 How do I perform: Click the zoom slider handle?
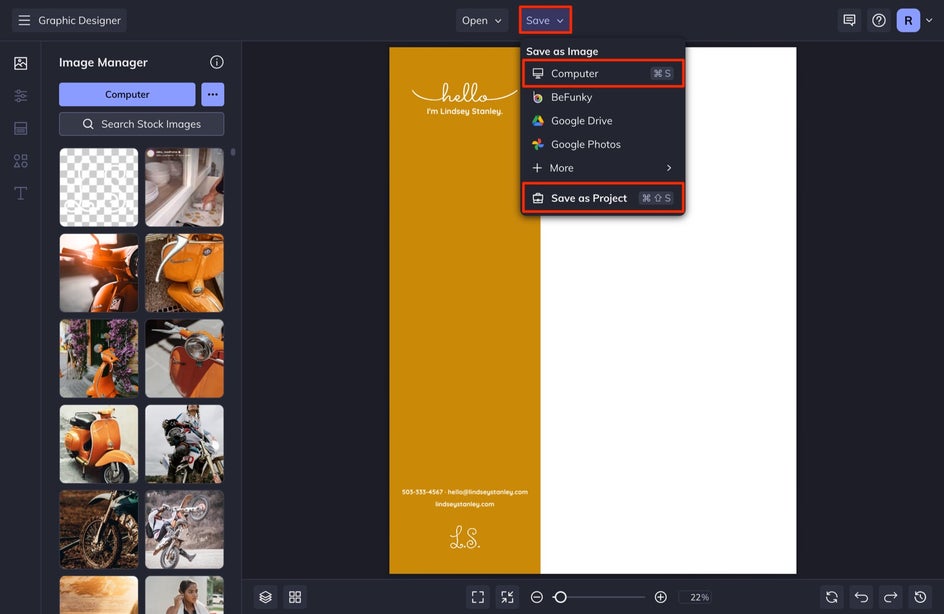tap(560, 597)
